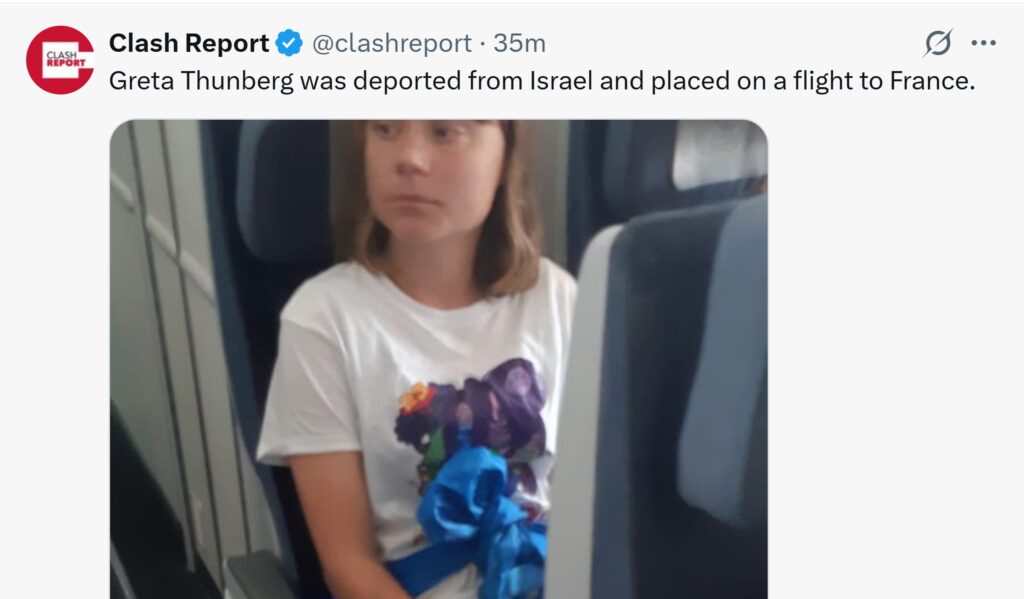Open the three-dot More options menu
This screenshot has width=1024, height=599.
pos(984,43)
